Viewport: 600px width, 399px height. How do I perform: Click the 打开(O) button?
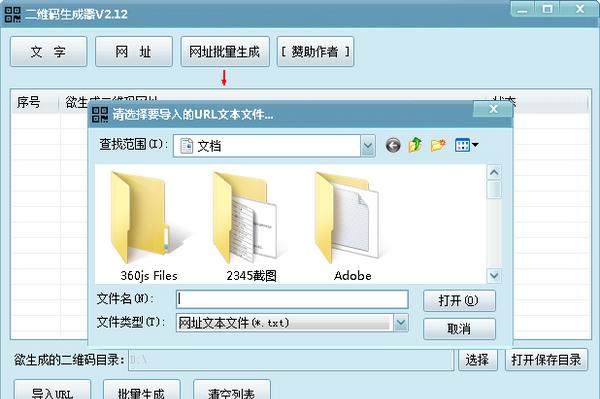pyautogui.click(x=459, y=301)
